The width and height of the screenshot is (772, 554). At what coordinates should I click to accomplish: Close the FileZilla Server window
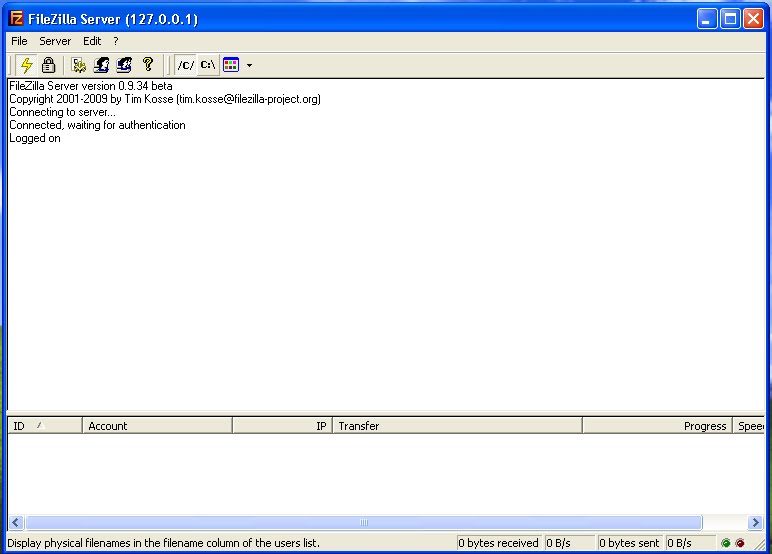point(753,19)
